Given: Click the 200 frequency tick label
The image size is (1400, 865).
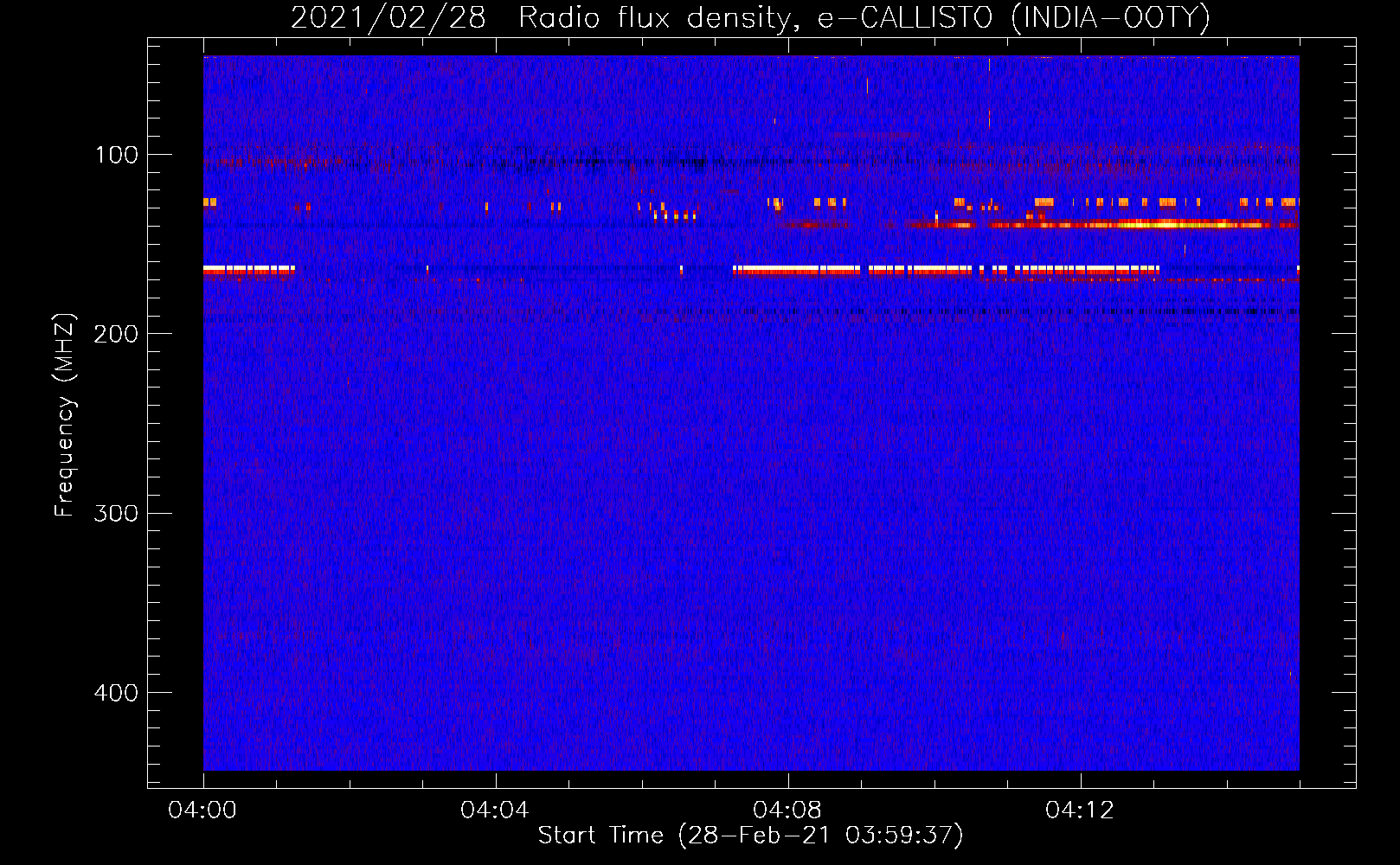Looking at the screenshot, I should (x=116, y=334).
